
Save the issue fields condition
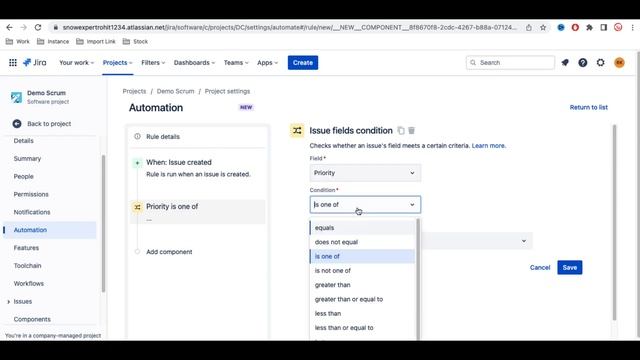(570, 267)
